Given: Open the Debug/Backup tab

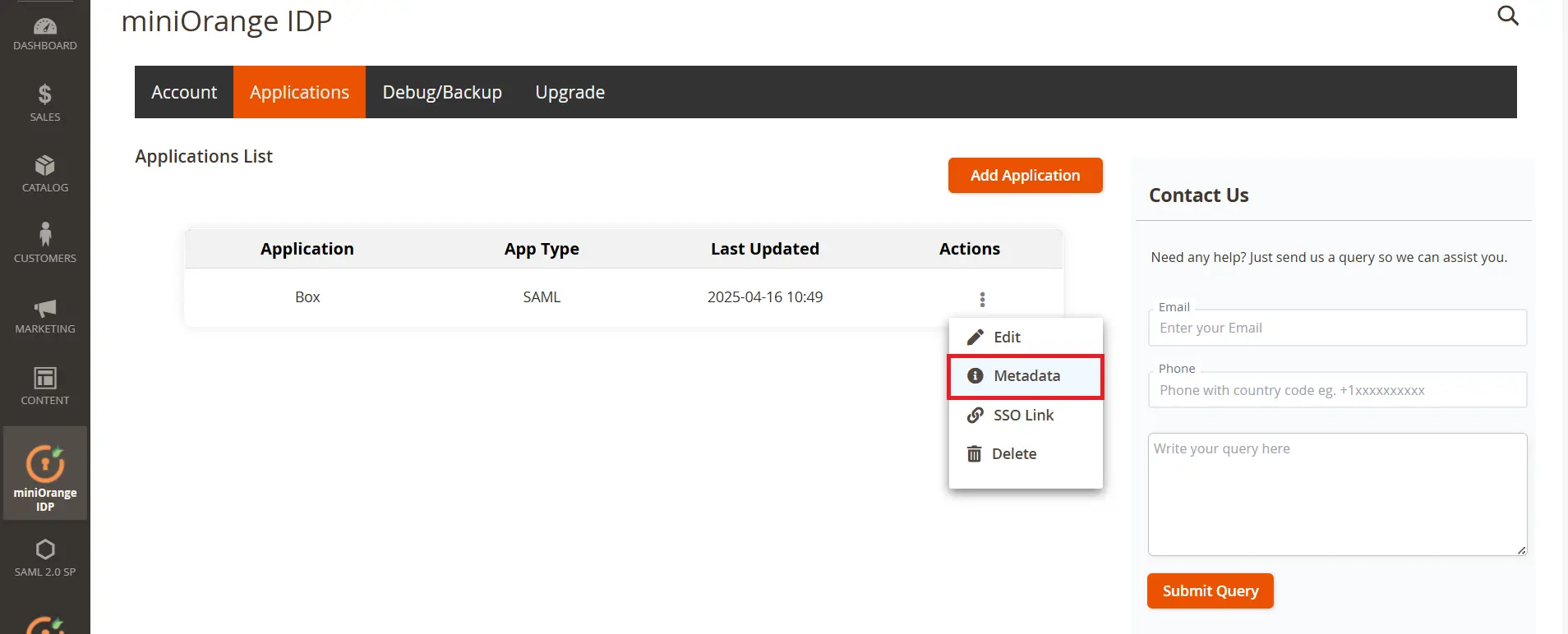Looking at the screenshot, I should coord(442,92).
